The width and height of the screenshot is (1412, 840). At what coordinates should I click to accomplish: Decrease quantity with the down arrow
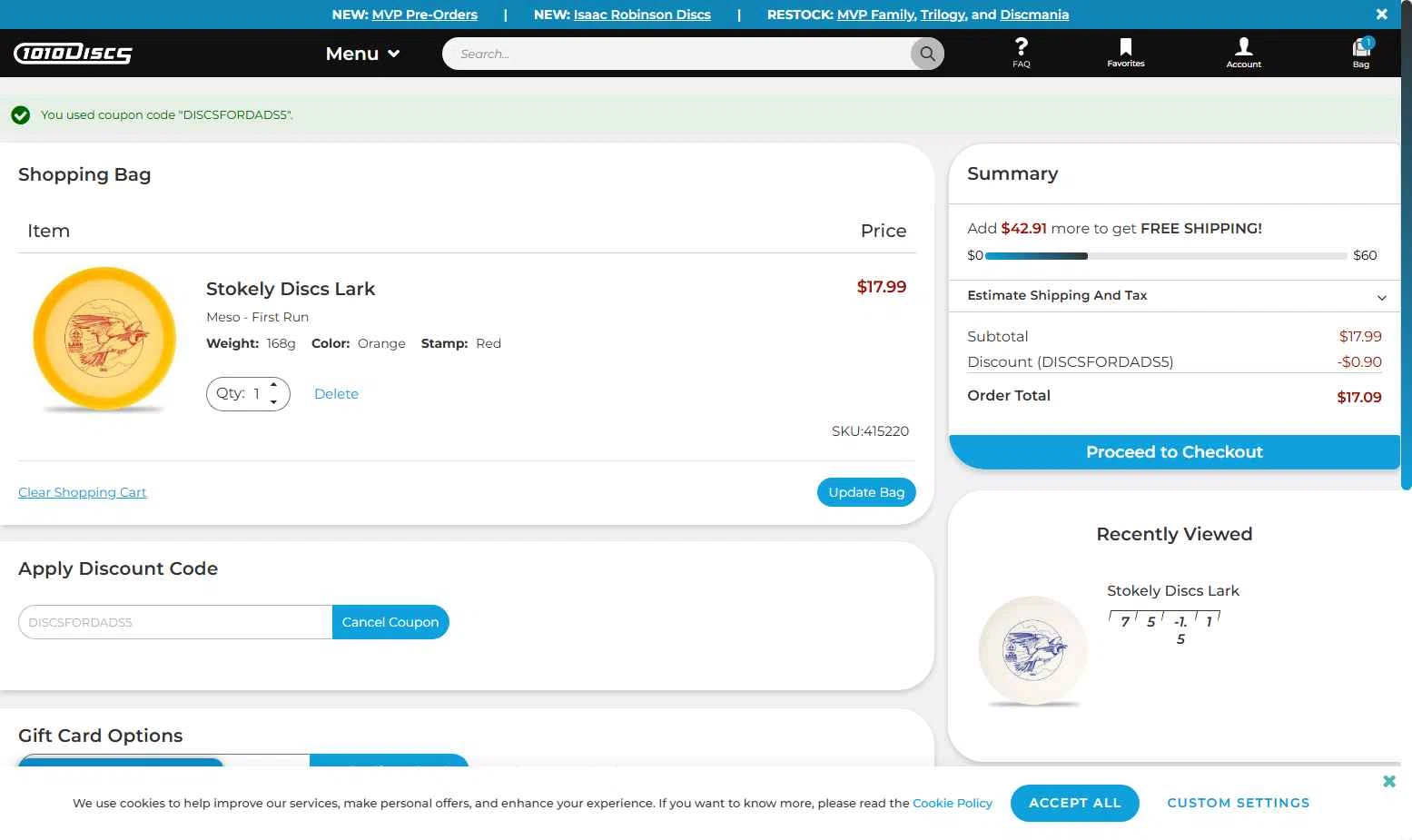[x=273, y=401]
